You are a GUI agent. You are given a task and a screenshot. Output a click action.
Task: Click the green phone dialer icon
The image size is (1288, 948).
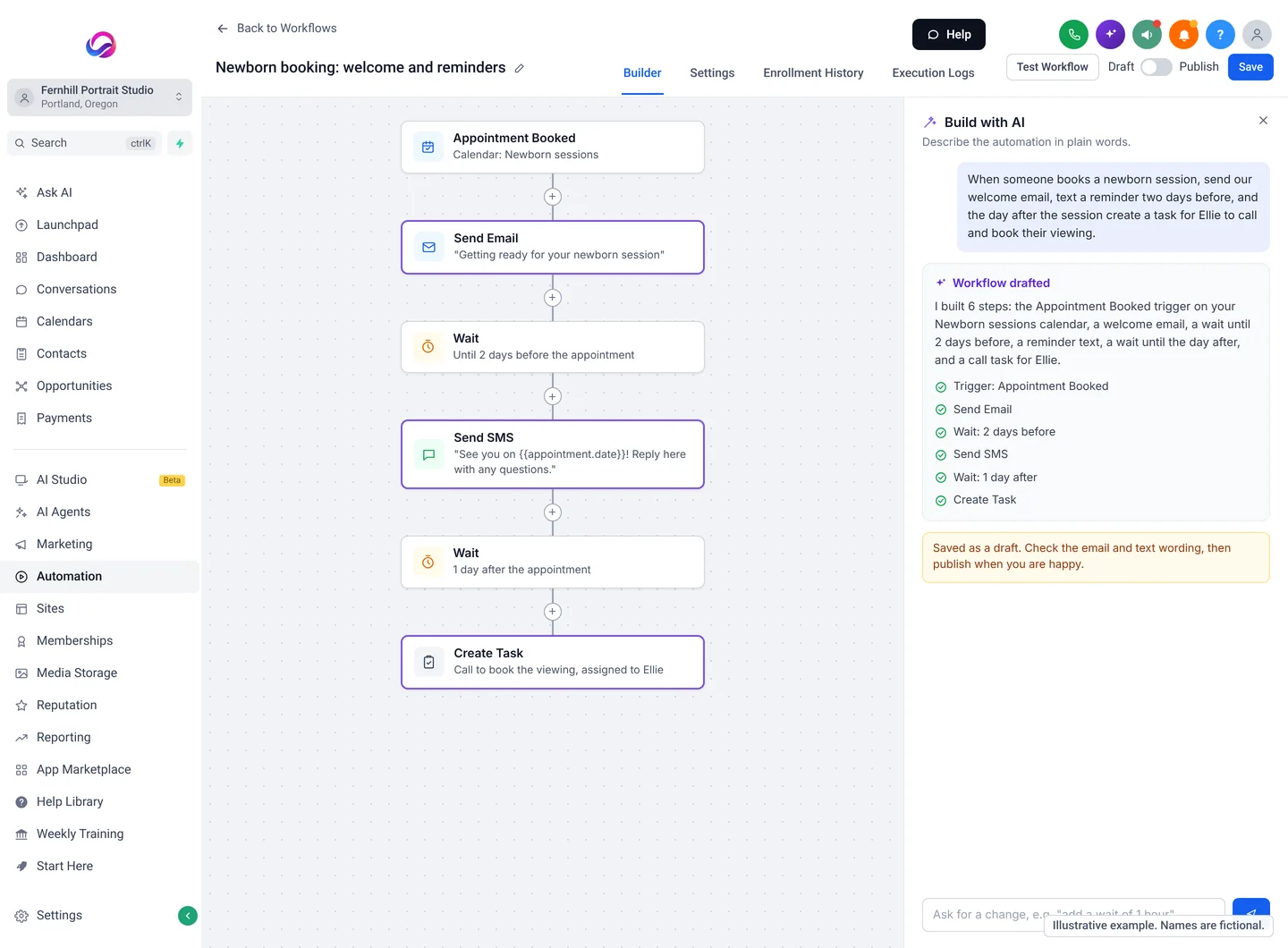point(1073,35)
